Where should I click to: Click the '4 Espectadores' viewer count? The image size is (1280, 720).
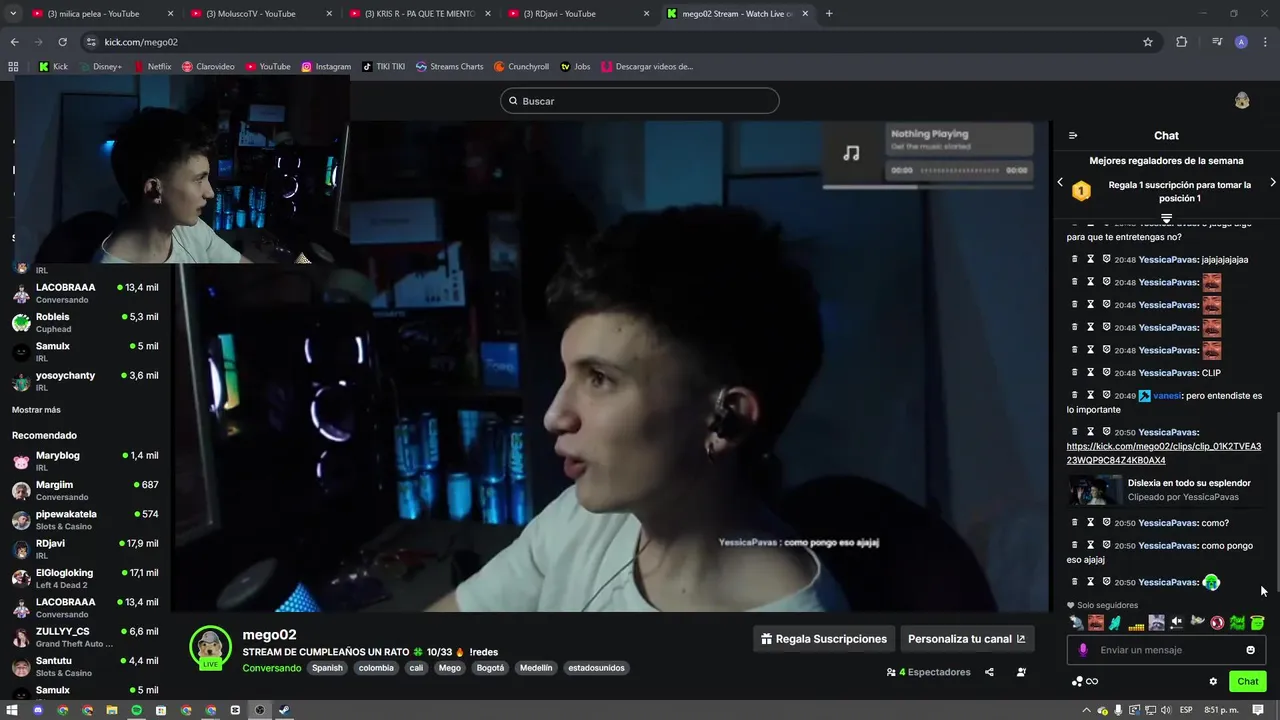tap(929, 672)
